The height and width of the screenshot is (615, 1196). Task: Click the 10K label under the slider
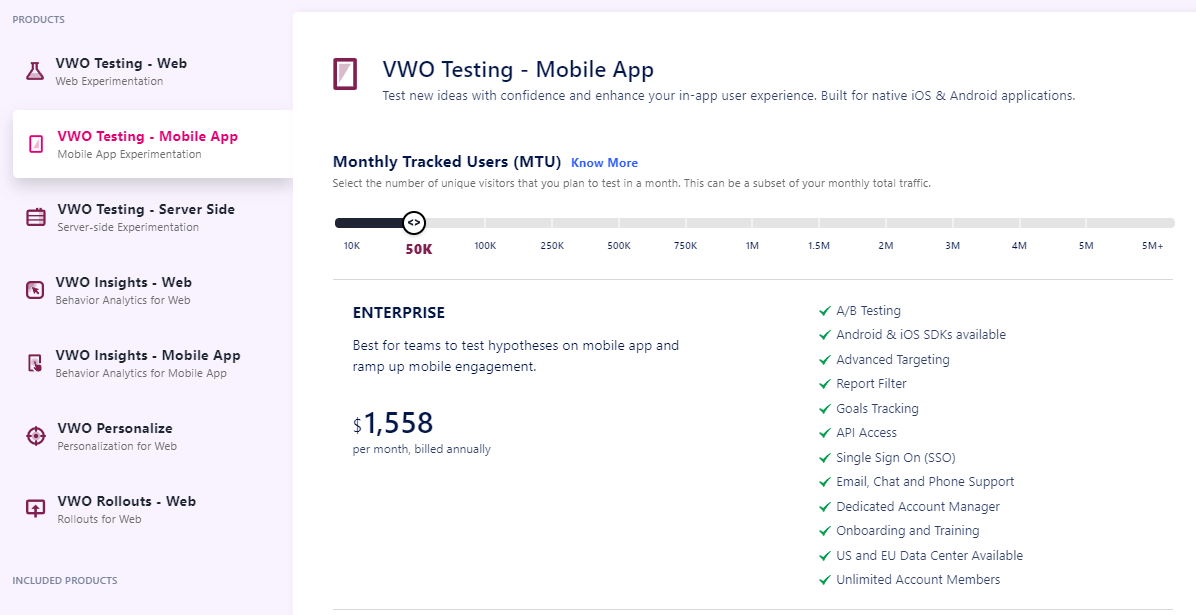point(352,246)
